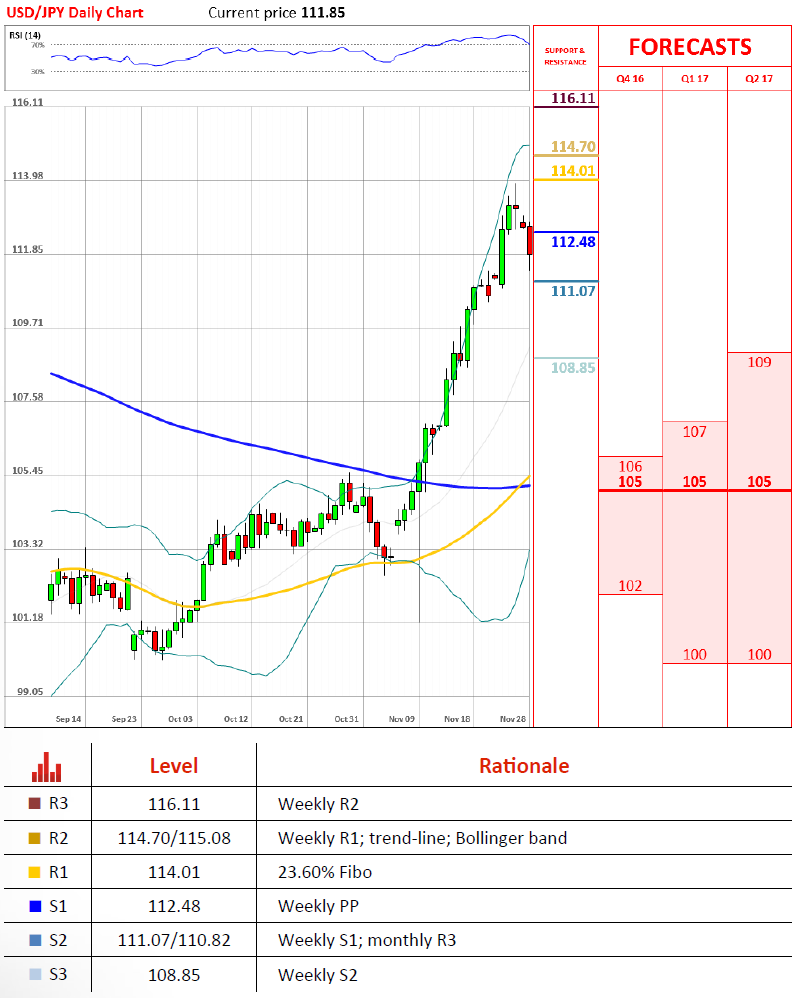The width and height of the screenshot is (800, 998).
Task: Click the 'Nov 09' date axis label
Action: click(x=402, y=719)
